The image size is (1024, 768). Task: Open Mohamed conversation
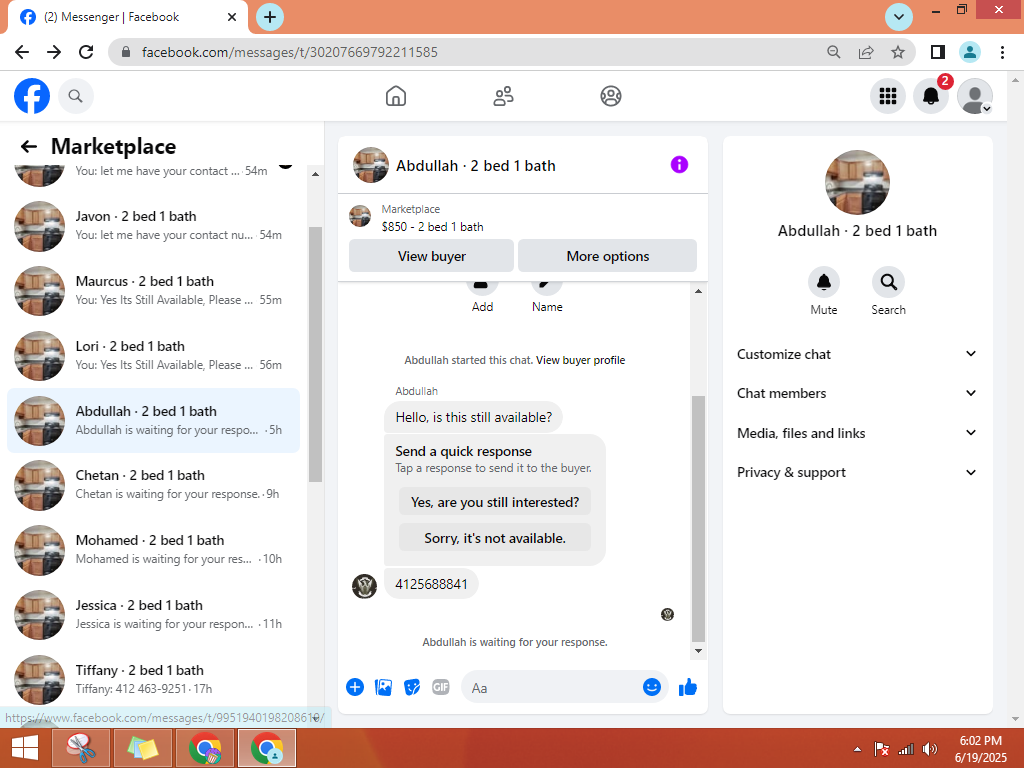(x=153, y=550)
